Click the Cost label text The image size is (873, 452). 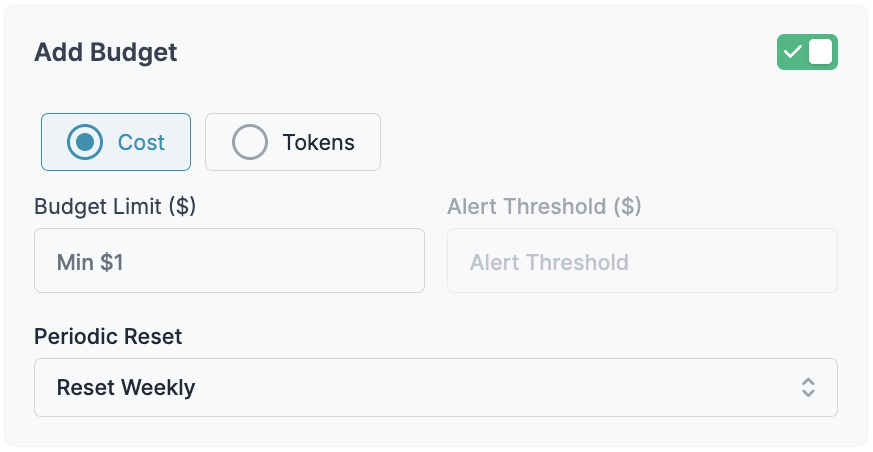141,143
